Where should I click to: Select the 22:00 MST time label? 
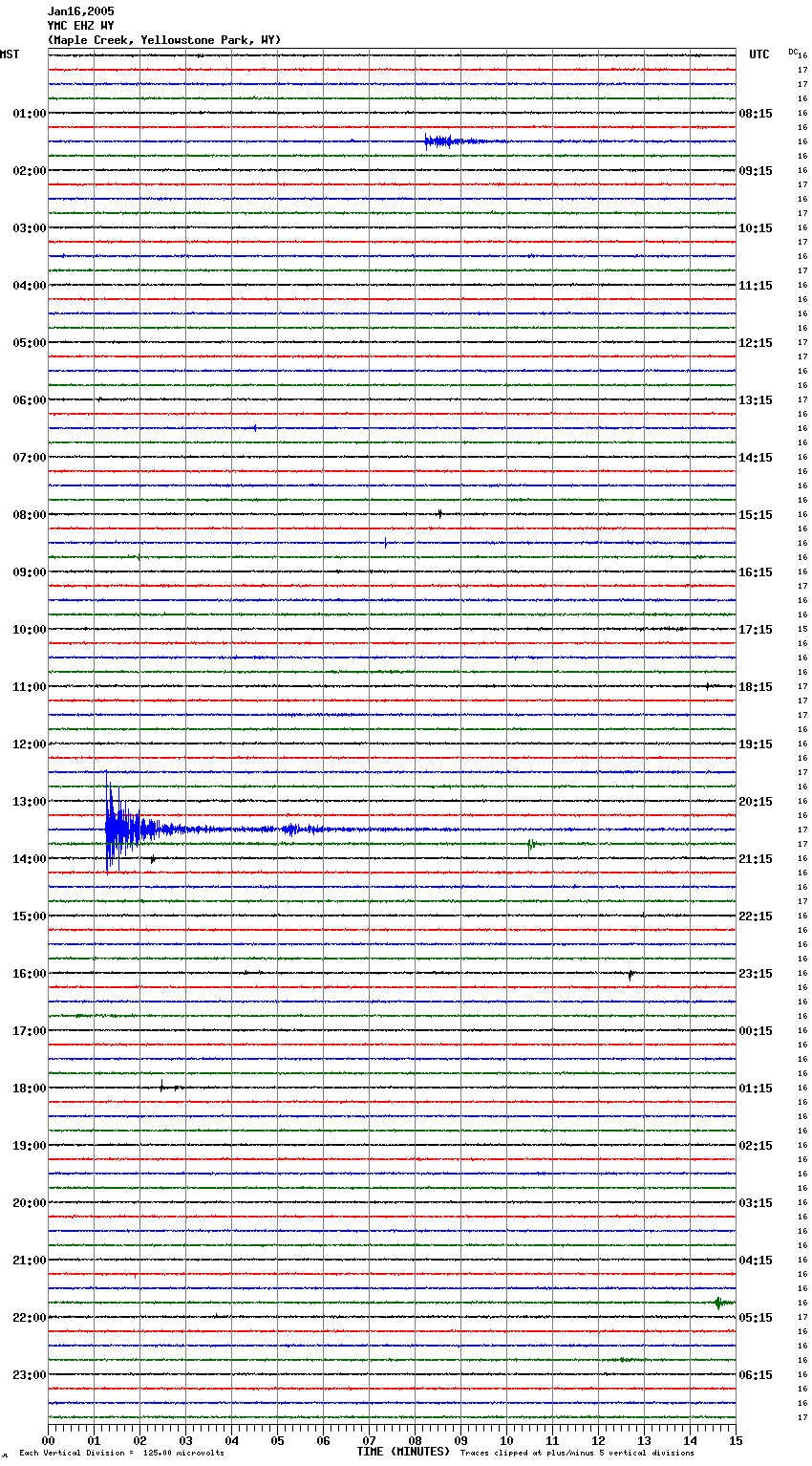click(30, 1318)
